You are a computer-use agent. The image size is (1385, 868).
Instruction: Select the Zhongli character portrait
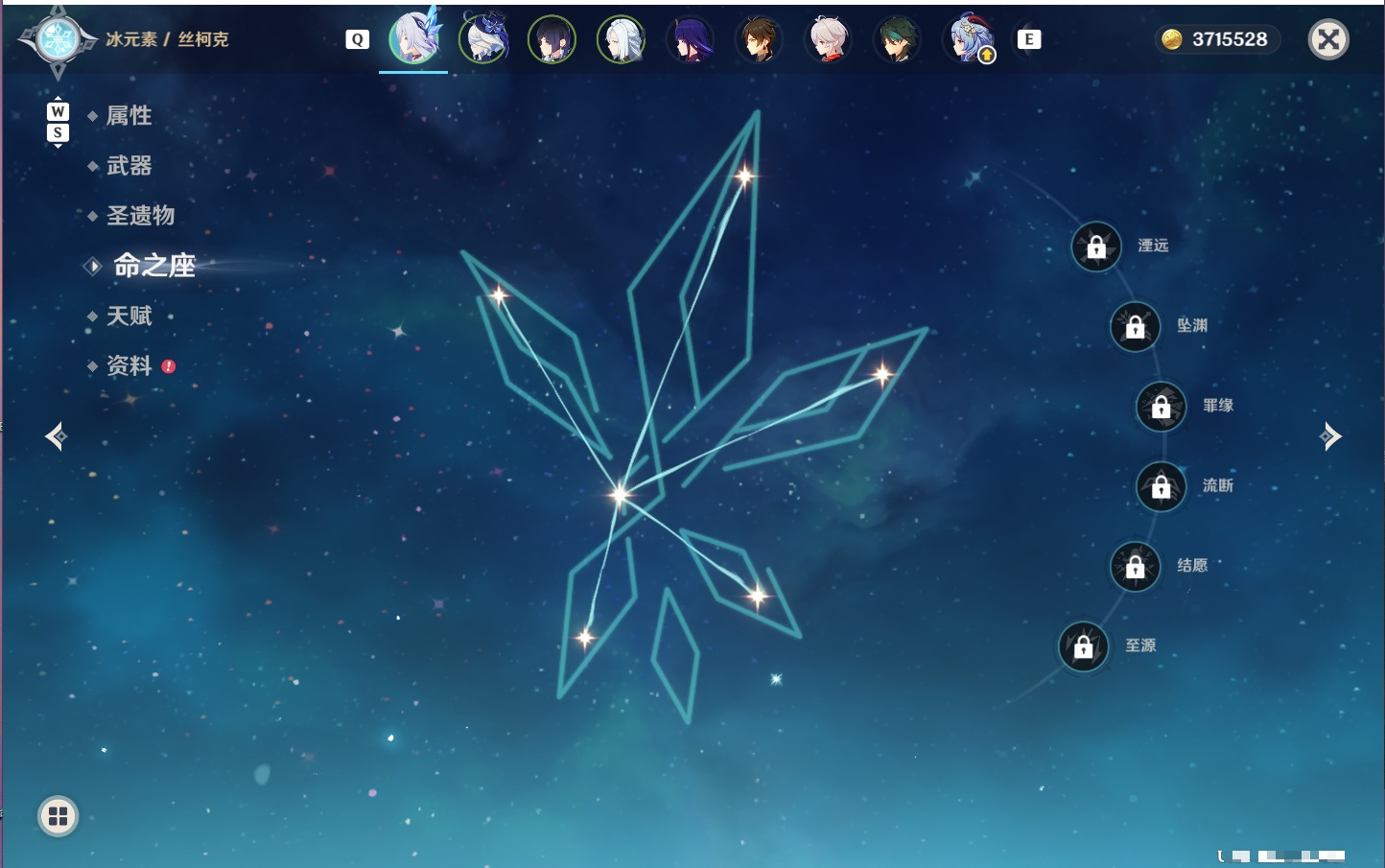click(759, 39)
